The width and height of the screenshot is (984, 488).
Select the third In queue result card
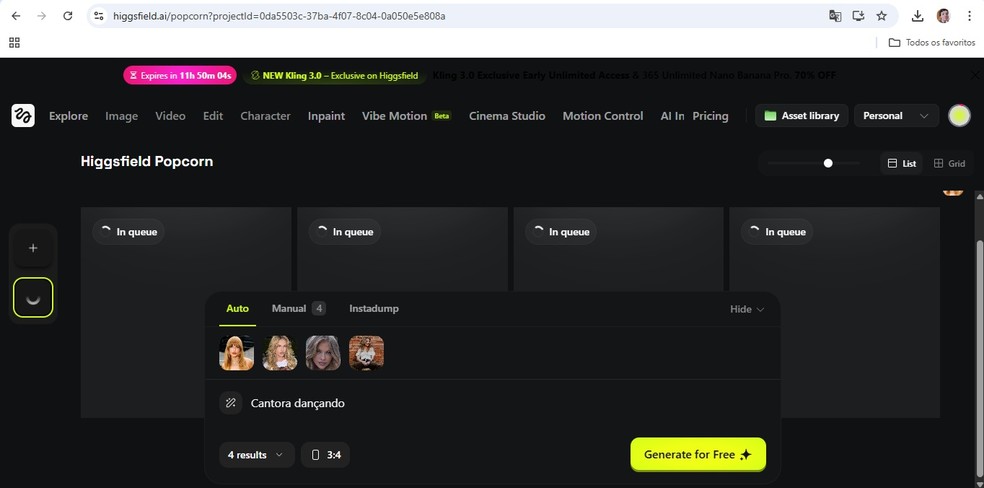point(619,250)
